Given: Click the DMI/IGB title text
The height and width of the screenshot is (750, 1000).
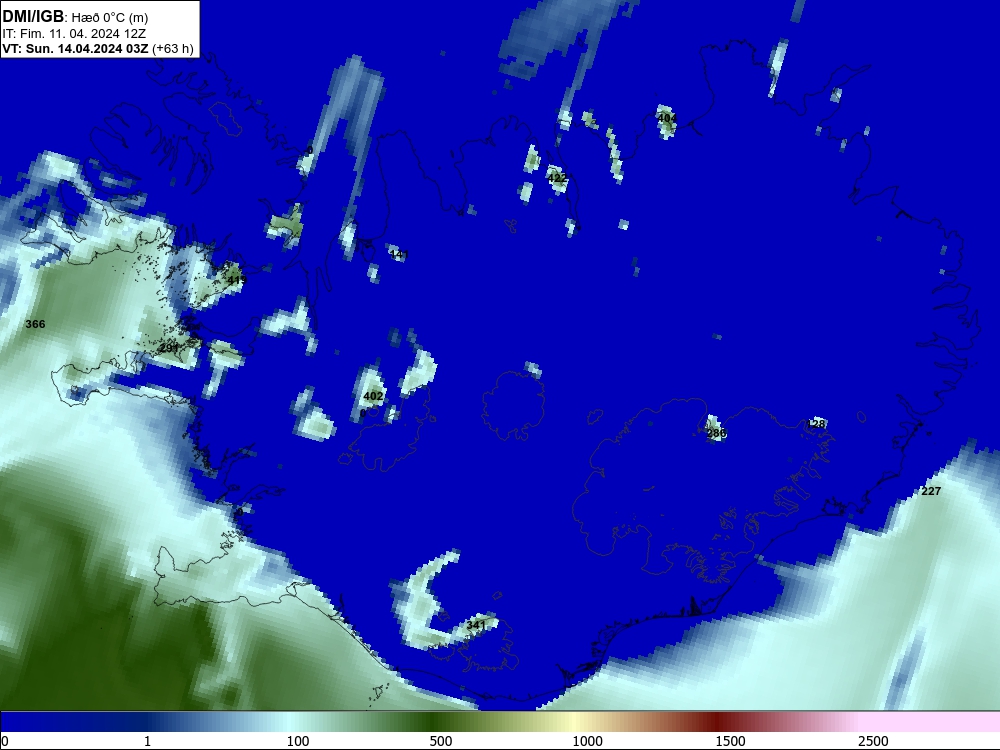Looking at the screenshot, I should [33, 17].
